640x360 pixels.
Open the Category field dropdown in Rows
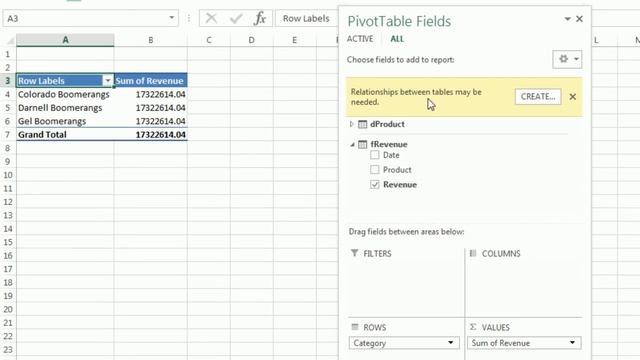(x=451, y=343)
